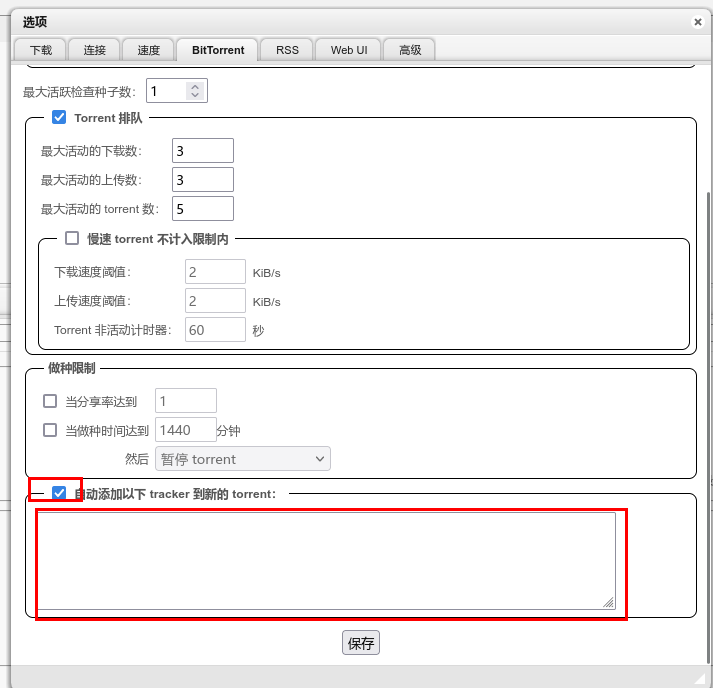Screen dimensions: 713x688
Task: Enable 当分享率达到 checkbox
Action: [x=50, y=401]
